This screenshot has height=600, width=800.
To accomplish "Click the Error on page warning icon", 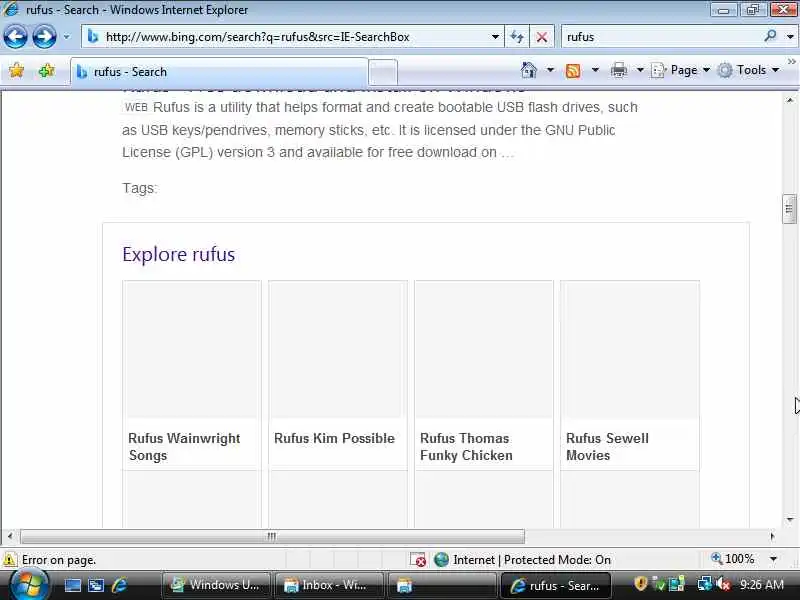I will (x=10, y=560).
